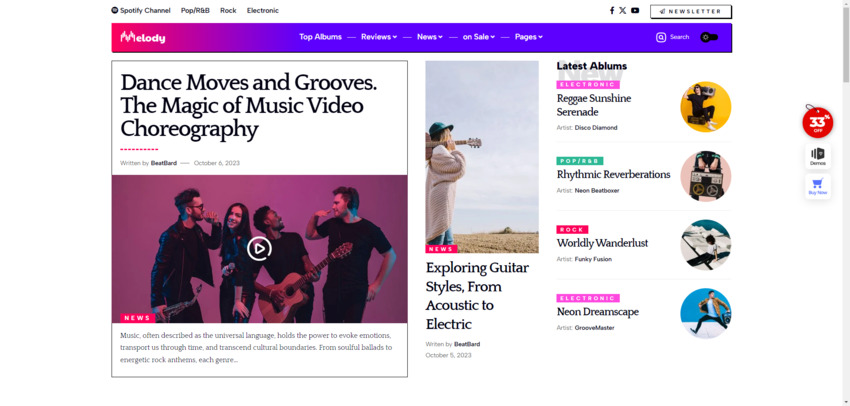The image size is (850, 406).
Task: Open the Rhythmic Reverberations album
Action: 613,175
